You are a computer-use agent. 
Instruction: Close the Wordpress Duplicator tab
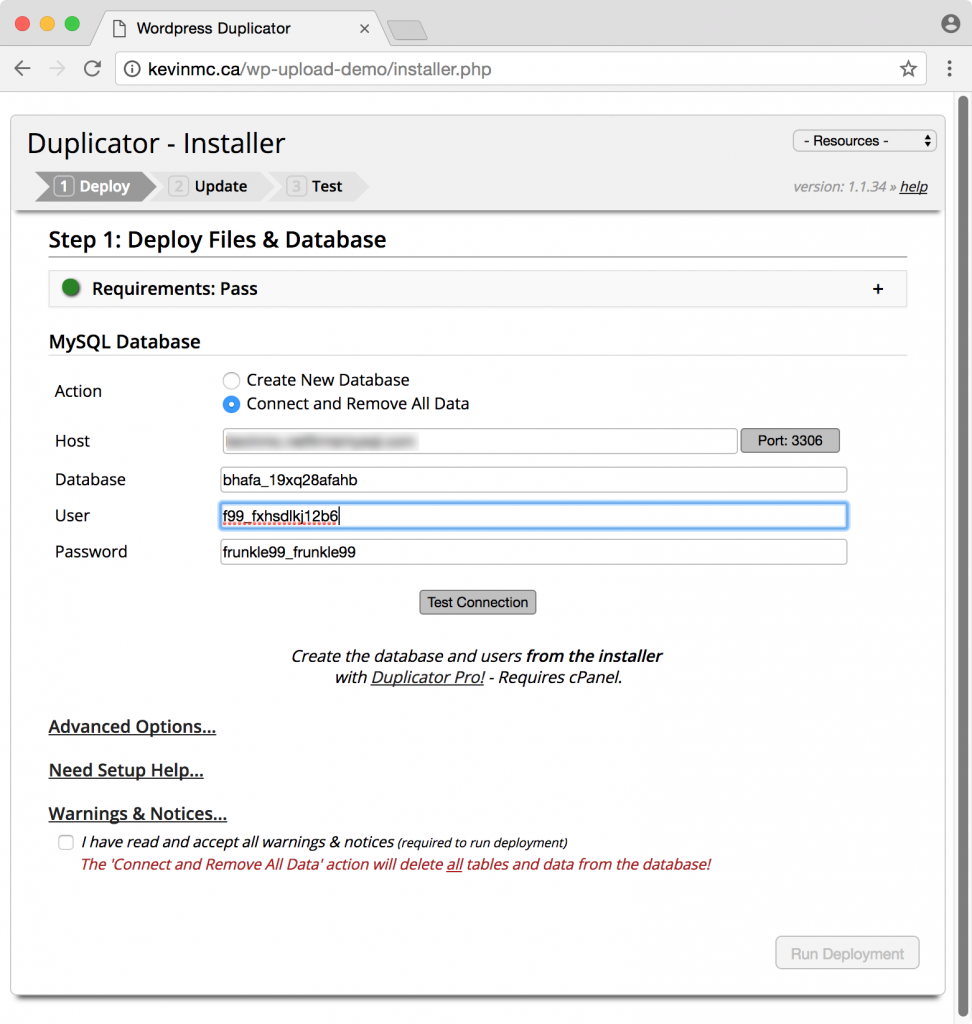(364, 29)
